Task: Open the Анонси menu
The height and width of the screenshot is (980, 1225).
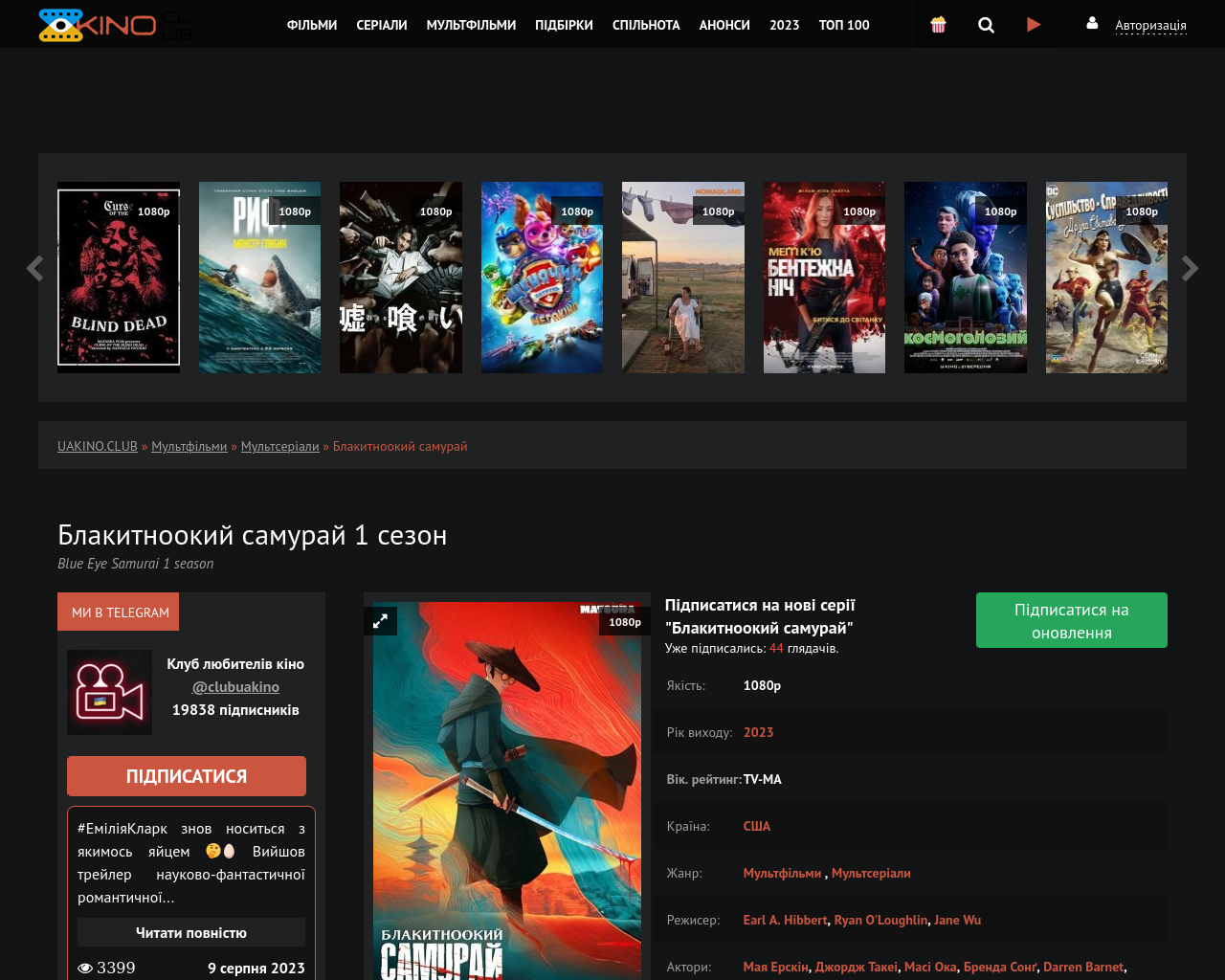Action: [x=724, y=25]
